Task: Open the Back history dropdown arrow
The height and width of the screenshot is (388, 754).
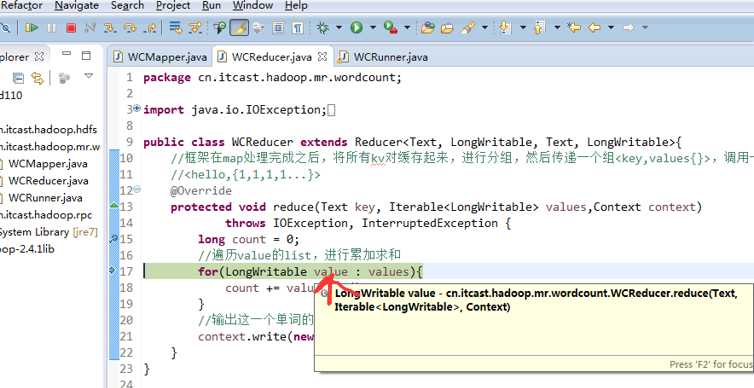Action: tap(611, 28)
